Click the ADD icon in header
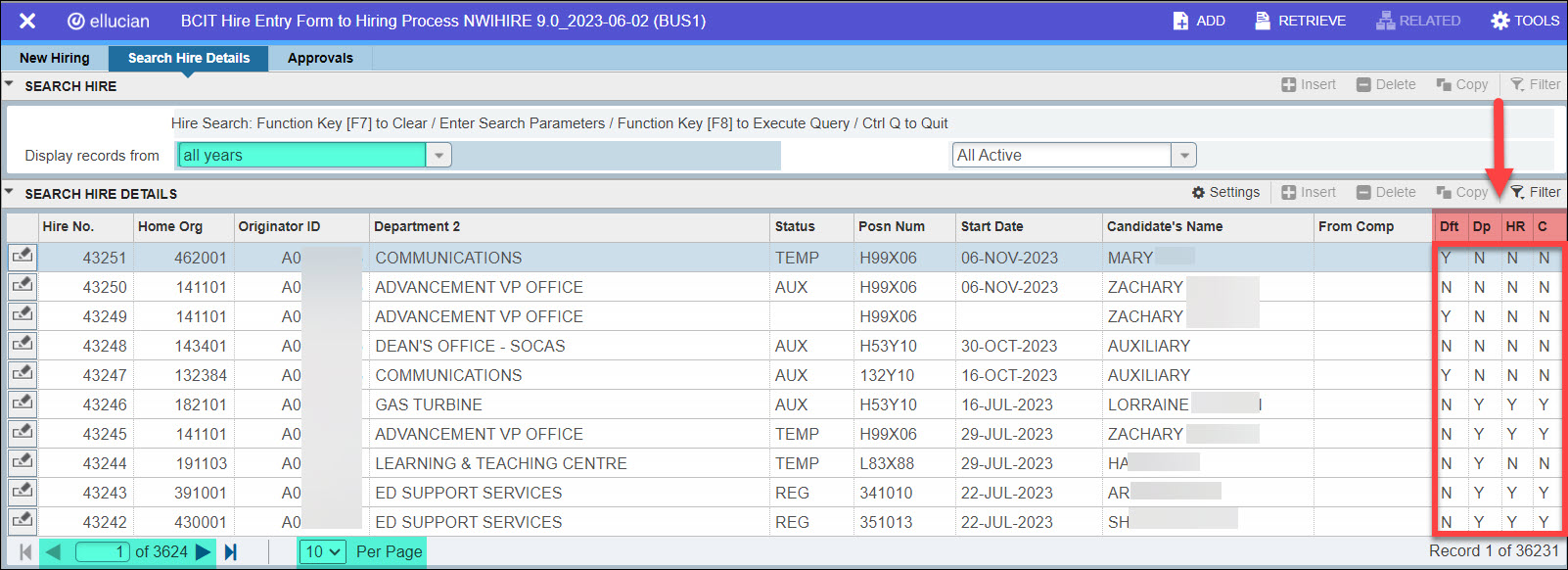 (1181, 21)
